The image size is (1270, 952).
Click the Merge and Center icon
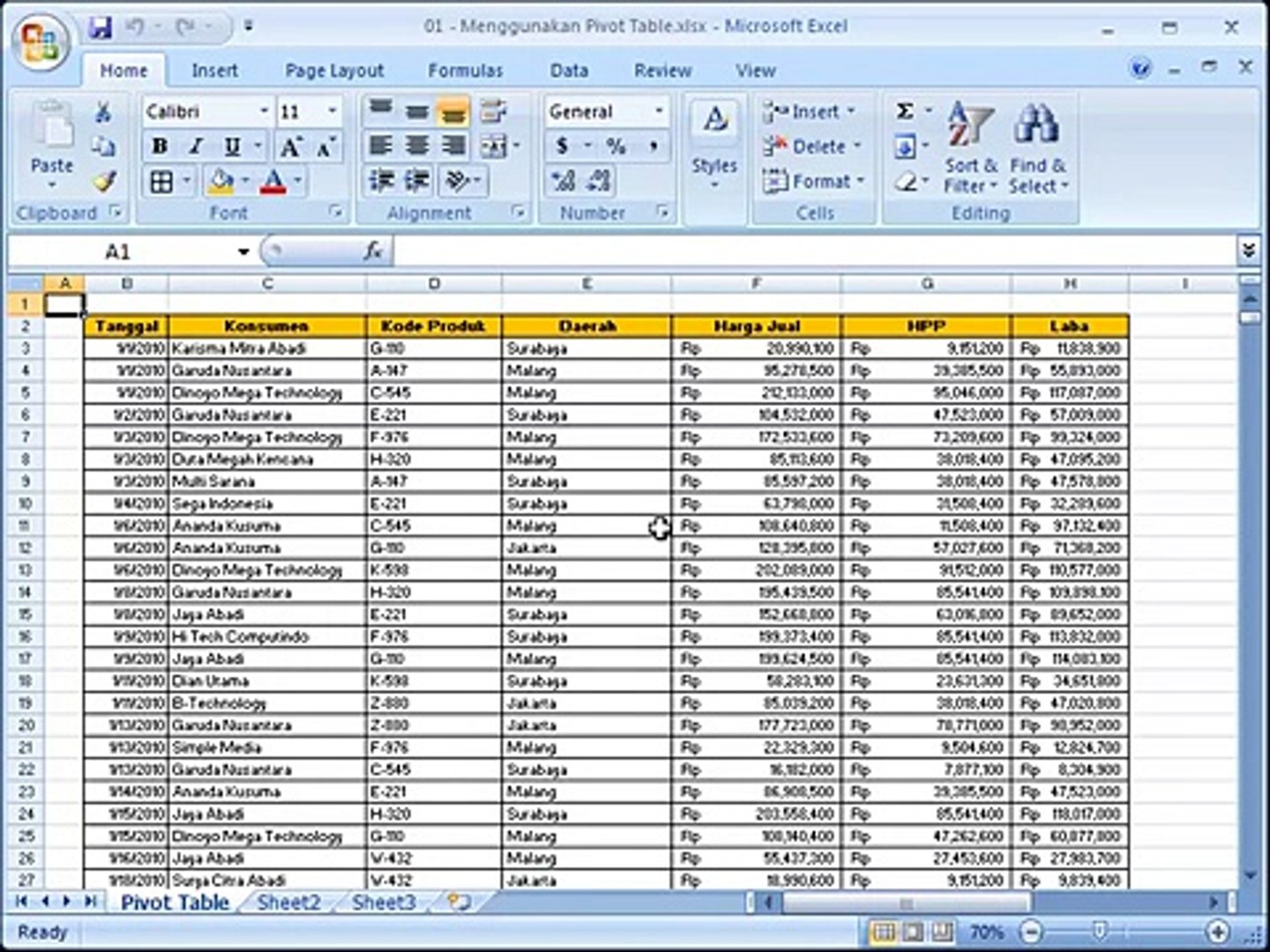point(494,146)
